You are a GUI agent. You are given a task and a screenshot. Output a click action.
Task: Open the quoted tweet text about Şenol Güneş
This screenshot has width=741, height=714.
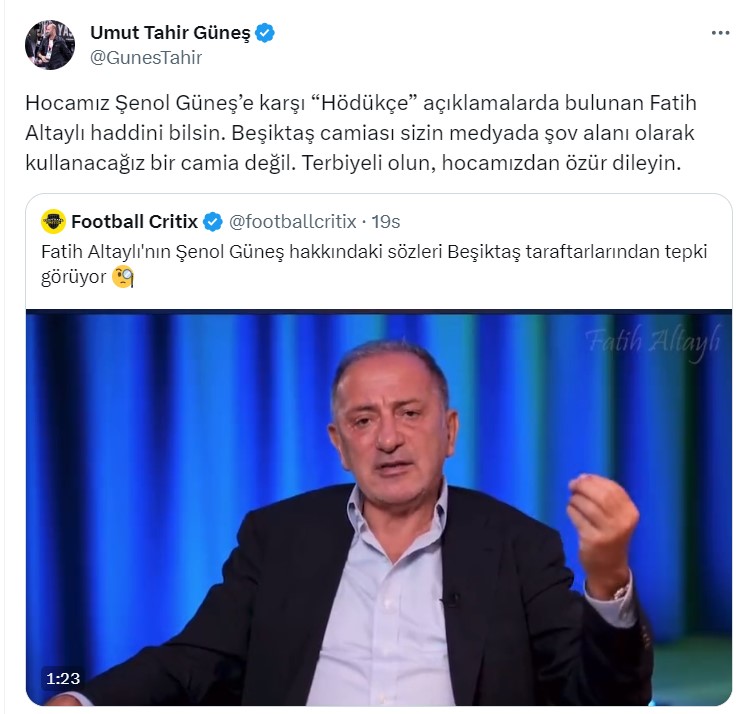click(374, 264)
